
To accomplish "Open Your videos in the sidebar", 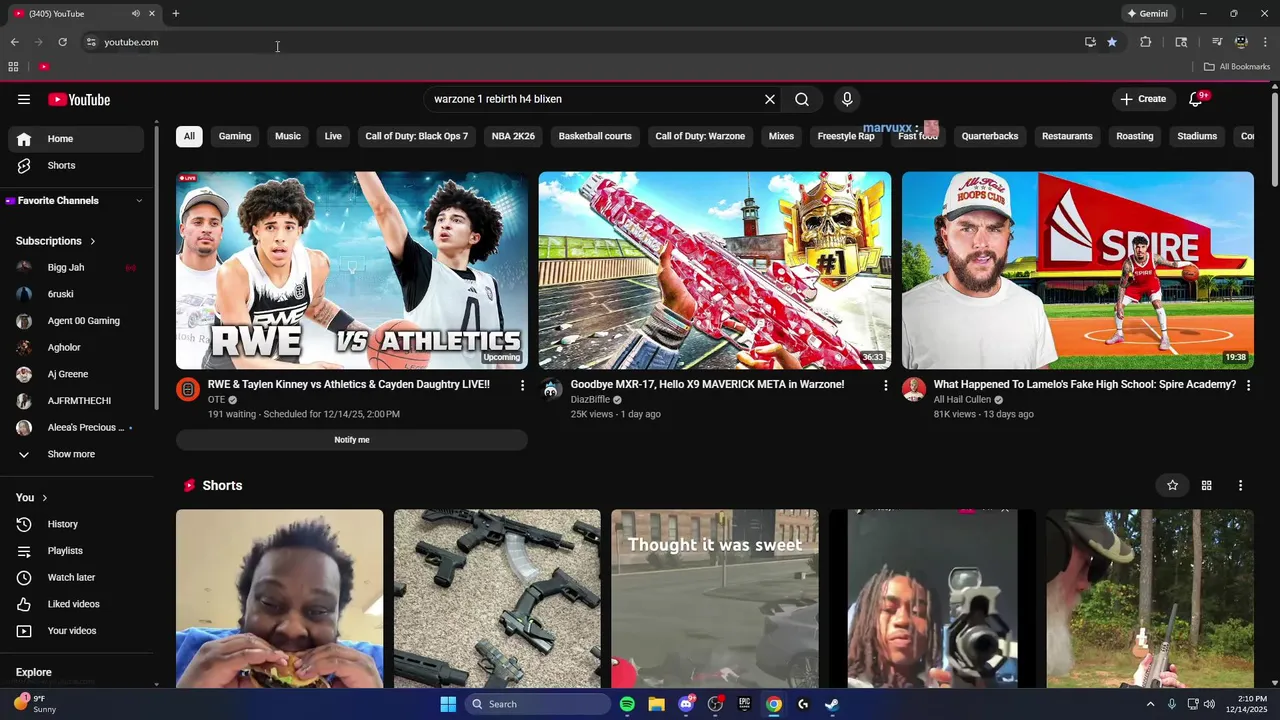I will 76,631.
